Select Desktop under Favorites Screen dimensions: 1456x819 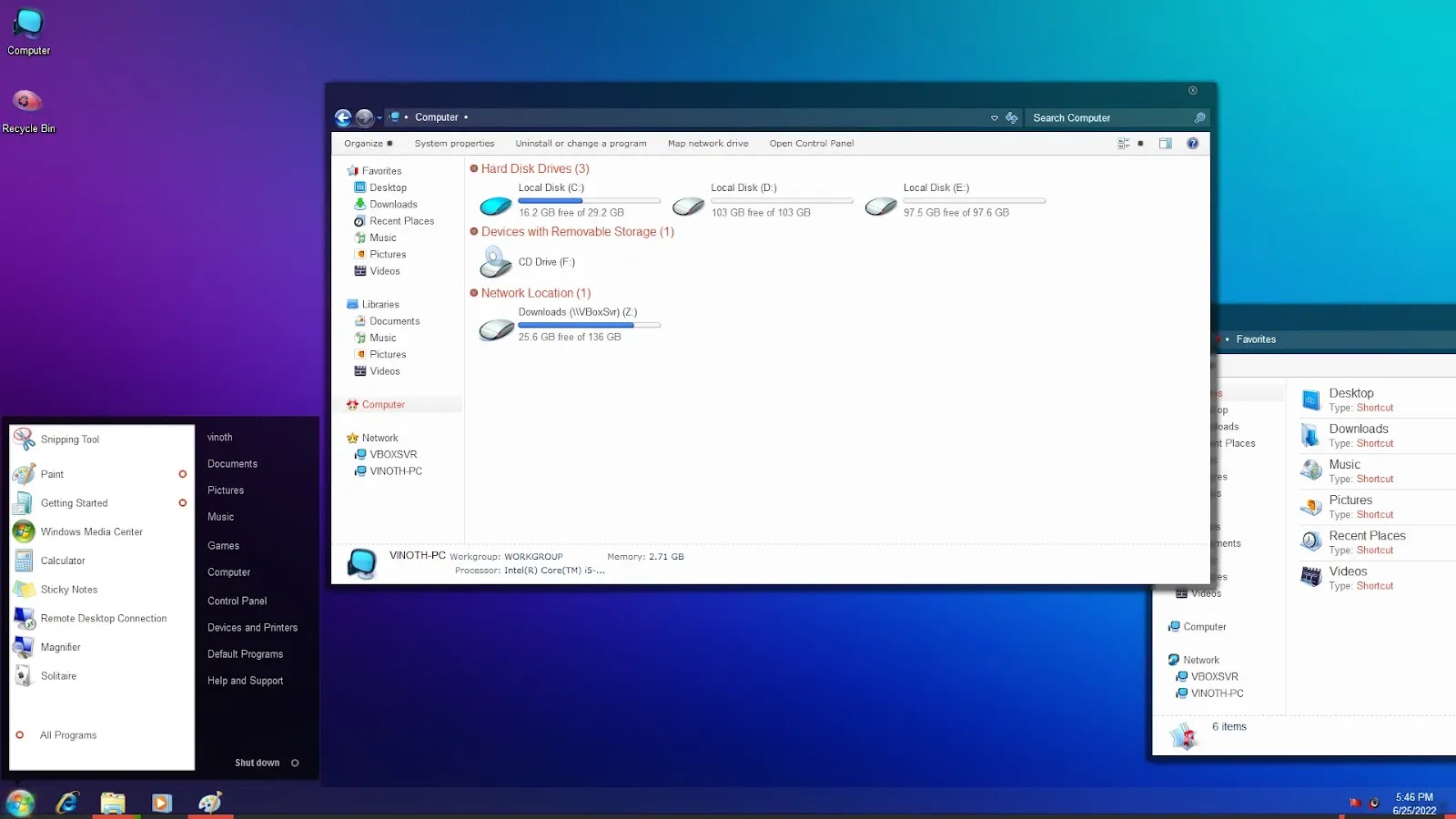coord(388,187)
